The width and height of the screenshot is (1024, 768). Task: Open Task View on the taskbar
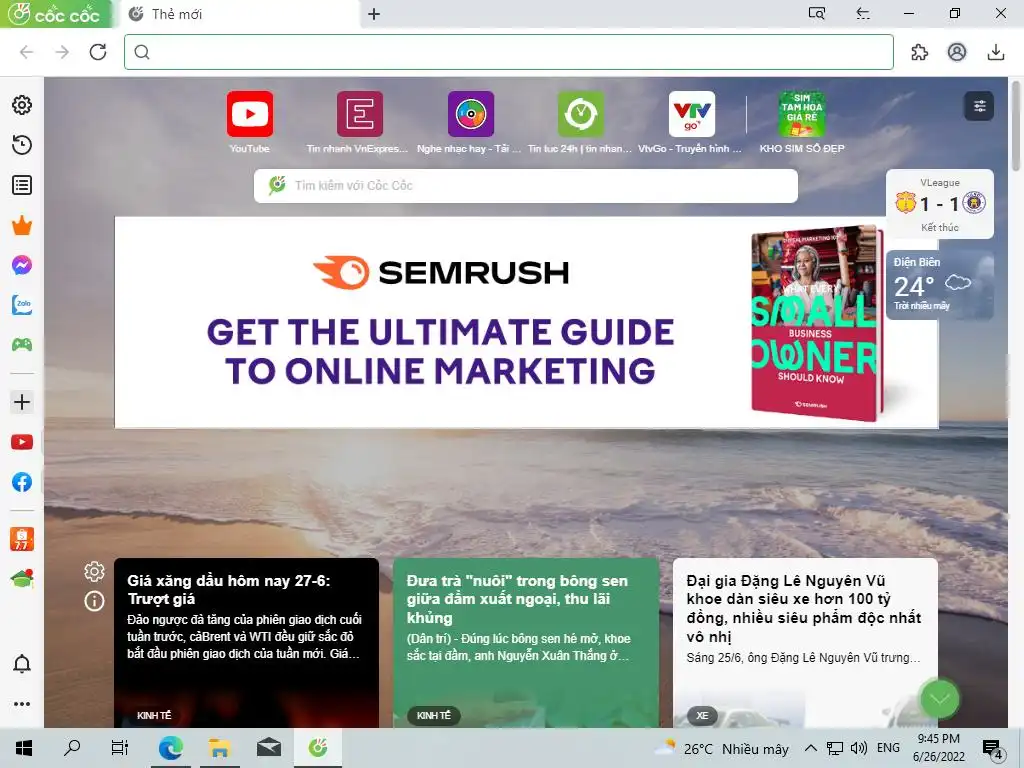120,748
